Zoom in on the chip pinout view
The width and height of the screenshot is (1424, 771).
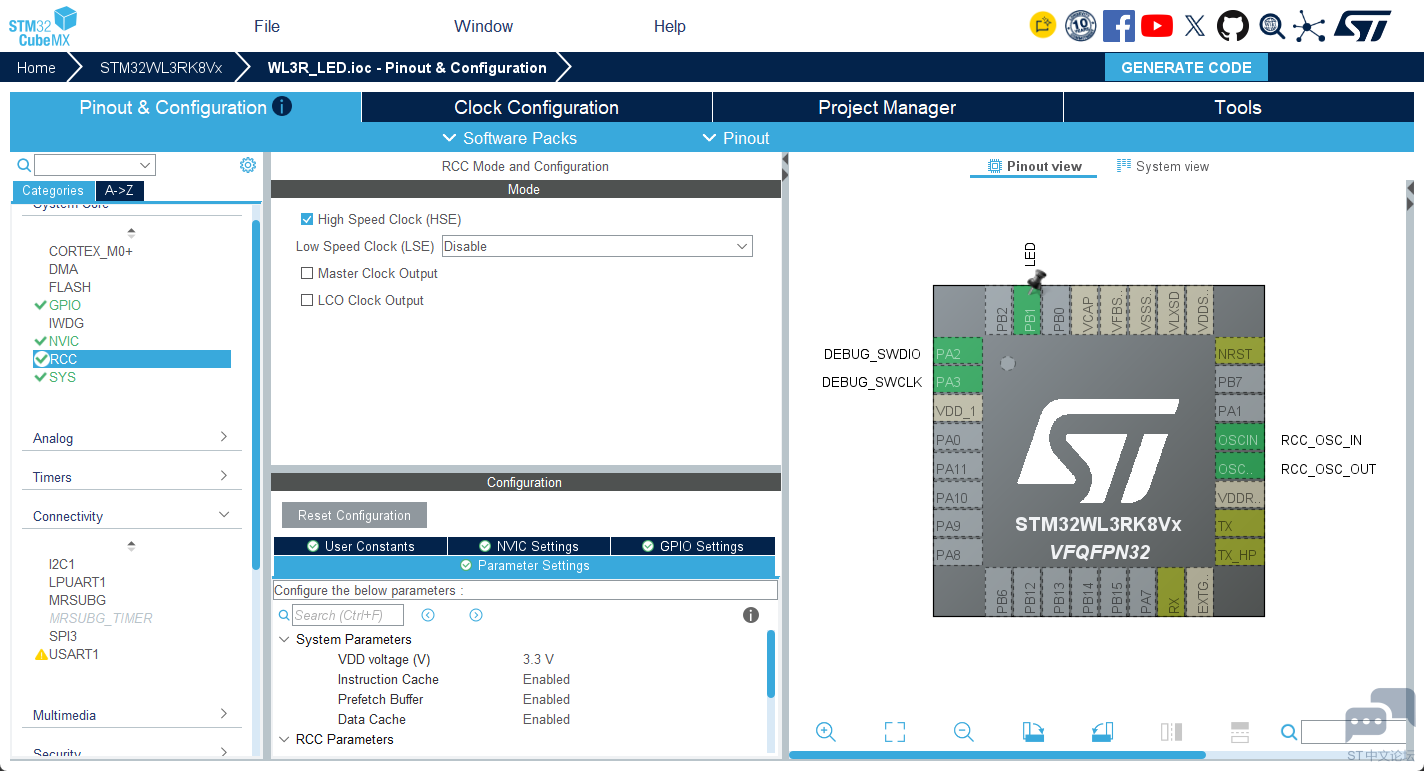coord(826,732)
